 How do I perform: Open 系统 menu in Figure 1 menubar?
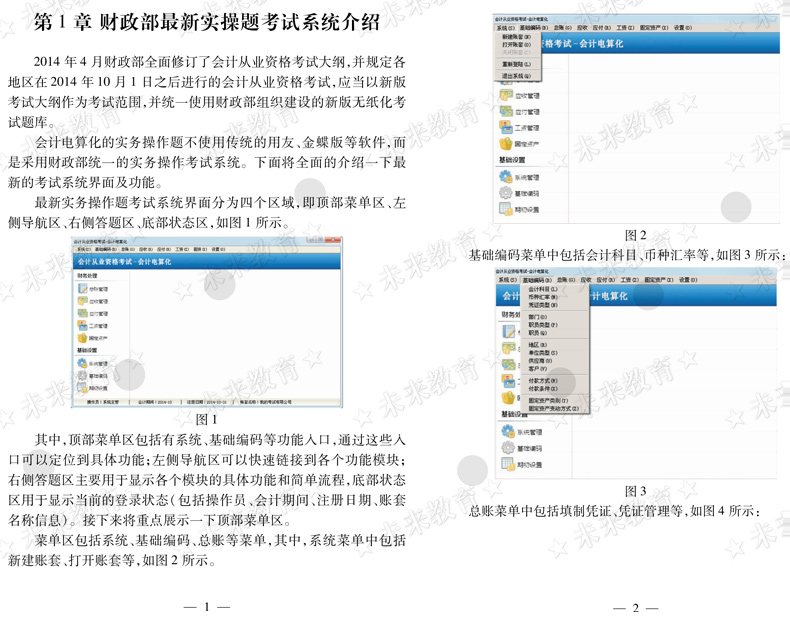(x=84, y=249)
